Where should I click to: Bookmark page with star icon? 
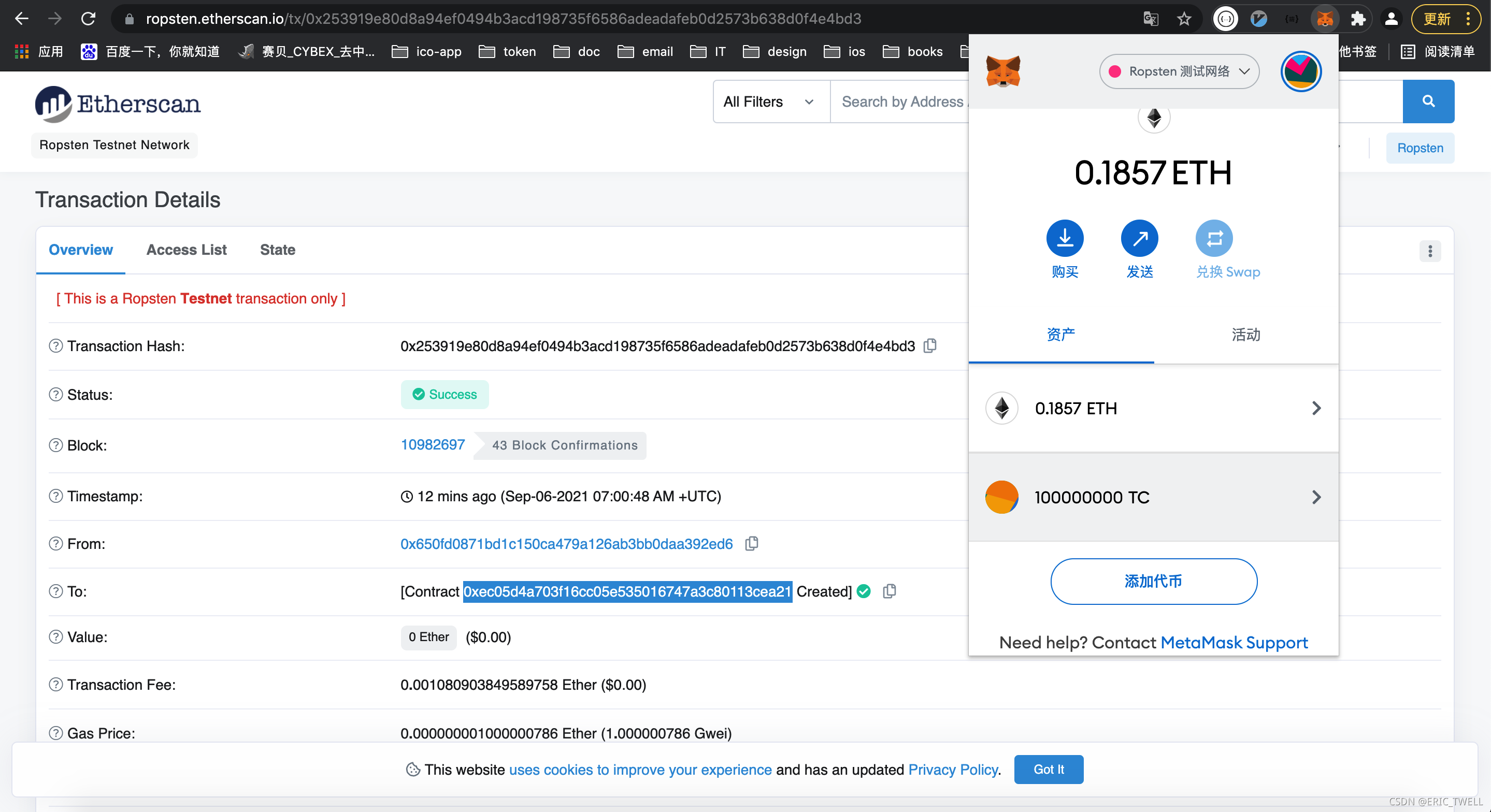pyautogui.click(x=1184, y=19)
